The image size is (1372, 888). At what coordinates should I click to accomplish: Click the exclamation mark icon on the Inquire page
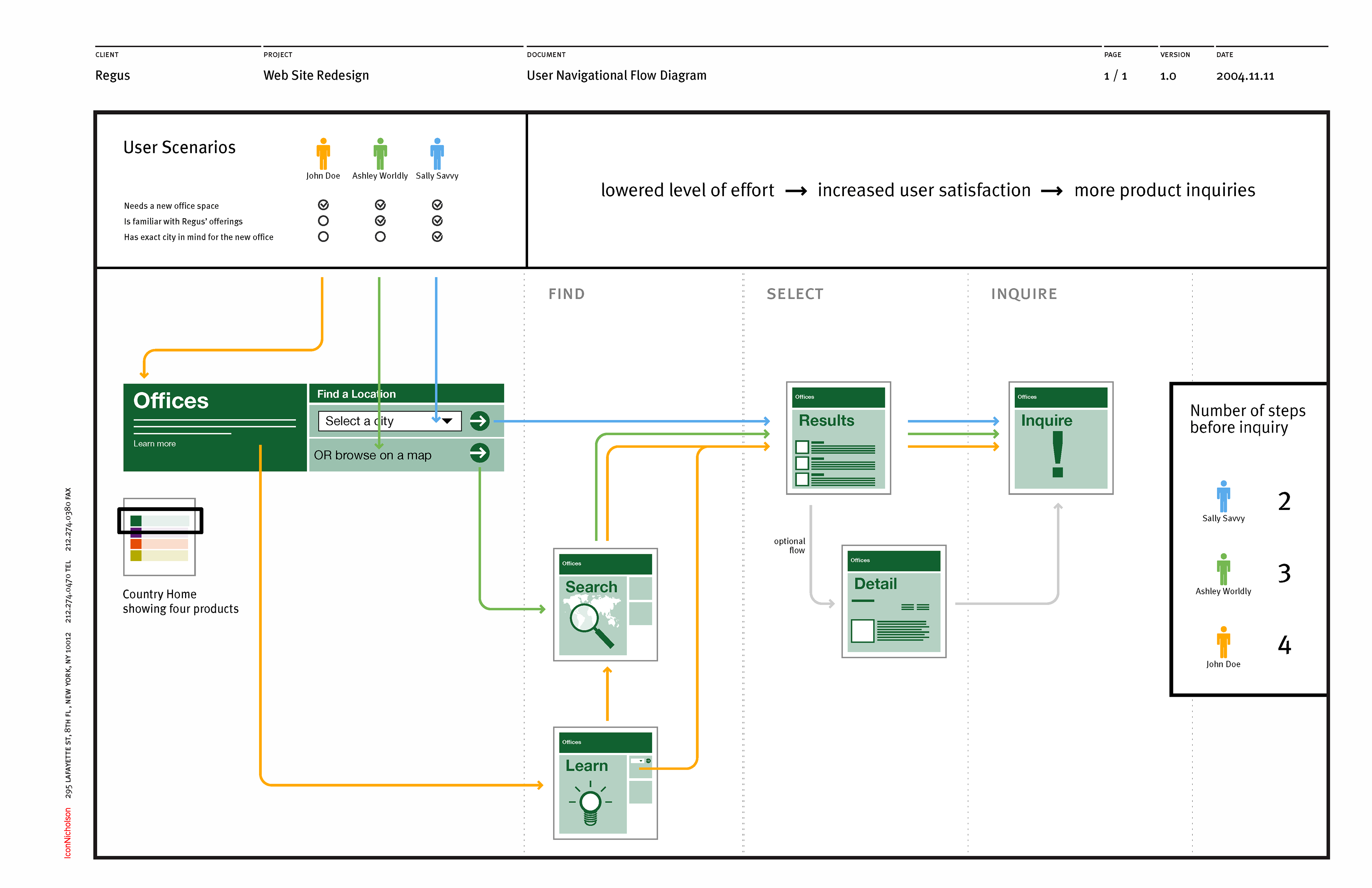[1057, 455]
